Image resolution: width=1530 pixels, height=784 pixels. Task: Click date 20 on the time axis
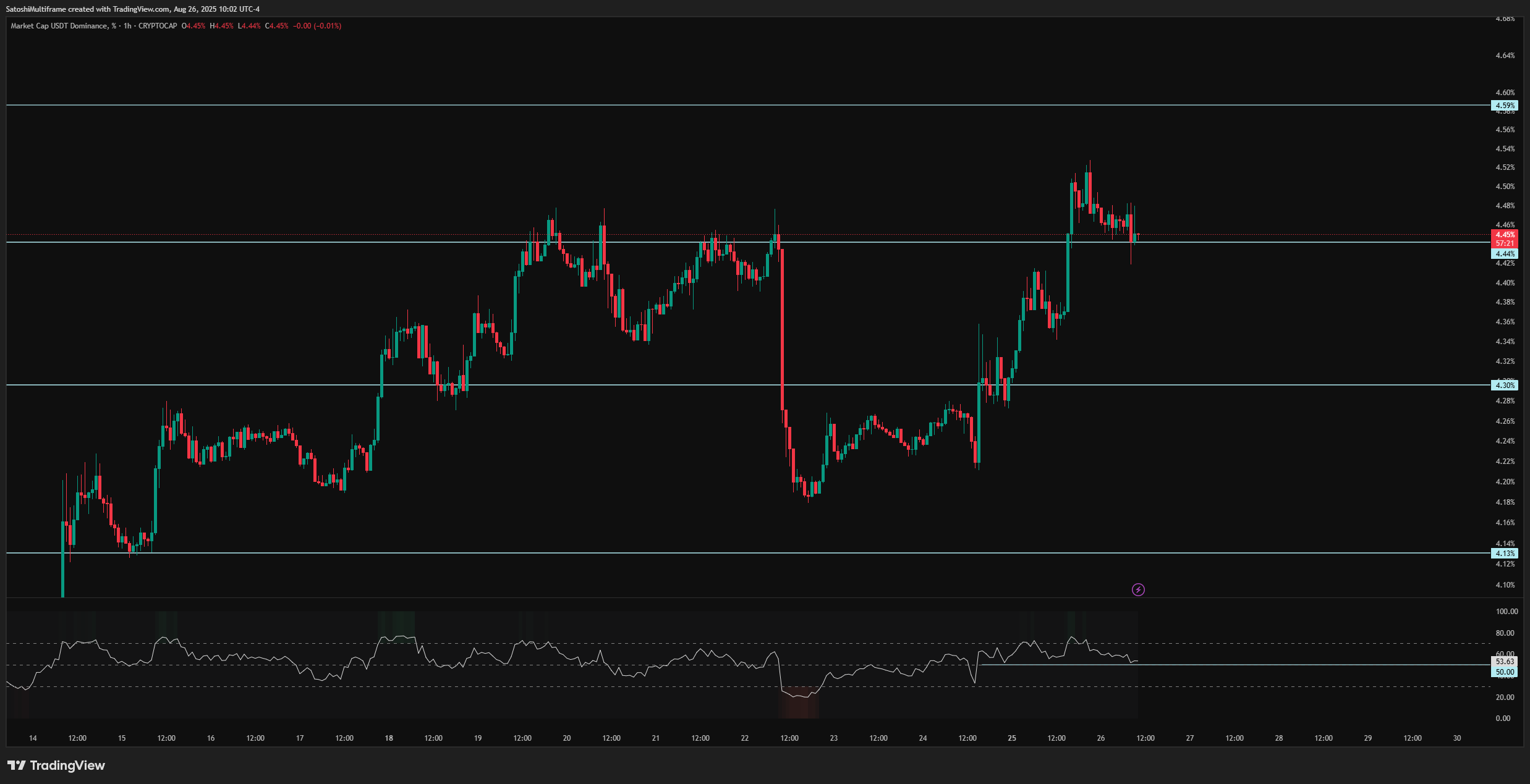(567, 738)
